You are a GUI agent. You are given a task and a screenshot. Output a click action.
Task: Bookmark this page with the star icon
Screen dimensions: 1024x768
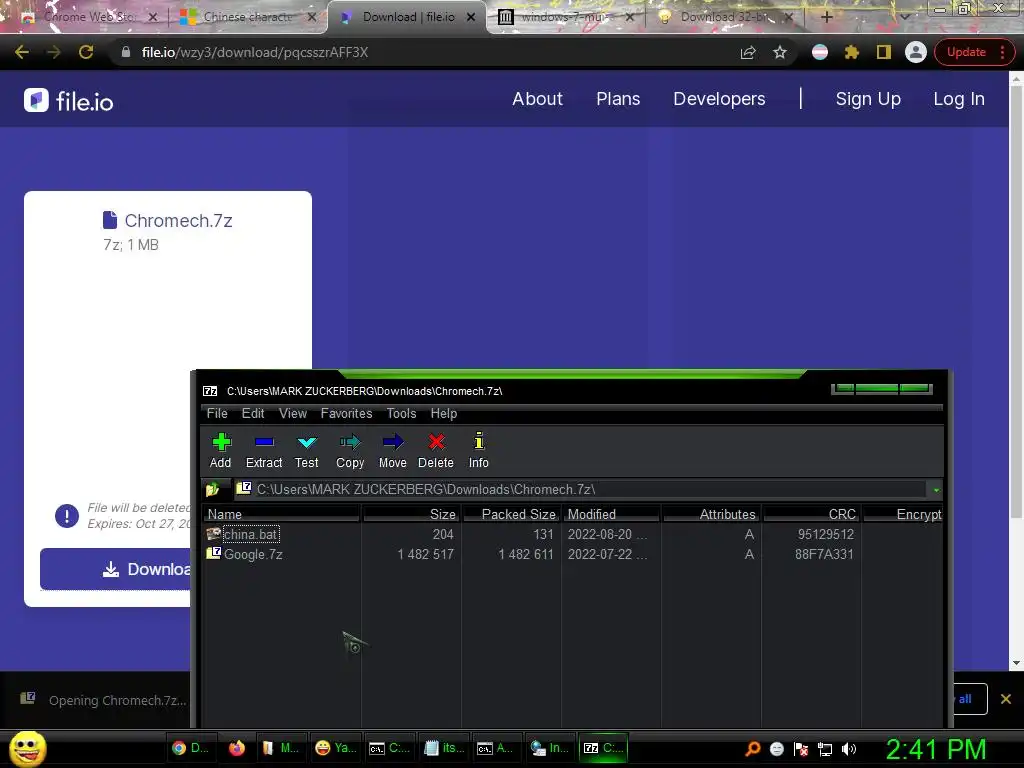(780, 52)
